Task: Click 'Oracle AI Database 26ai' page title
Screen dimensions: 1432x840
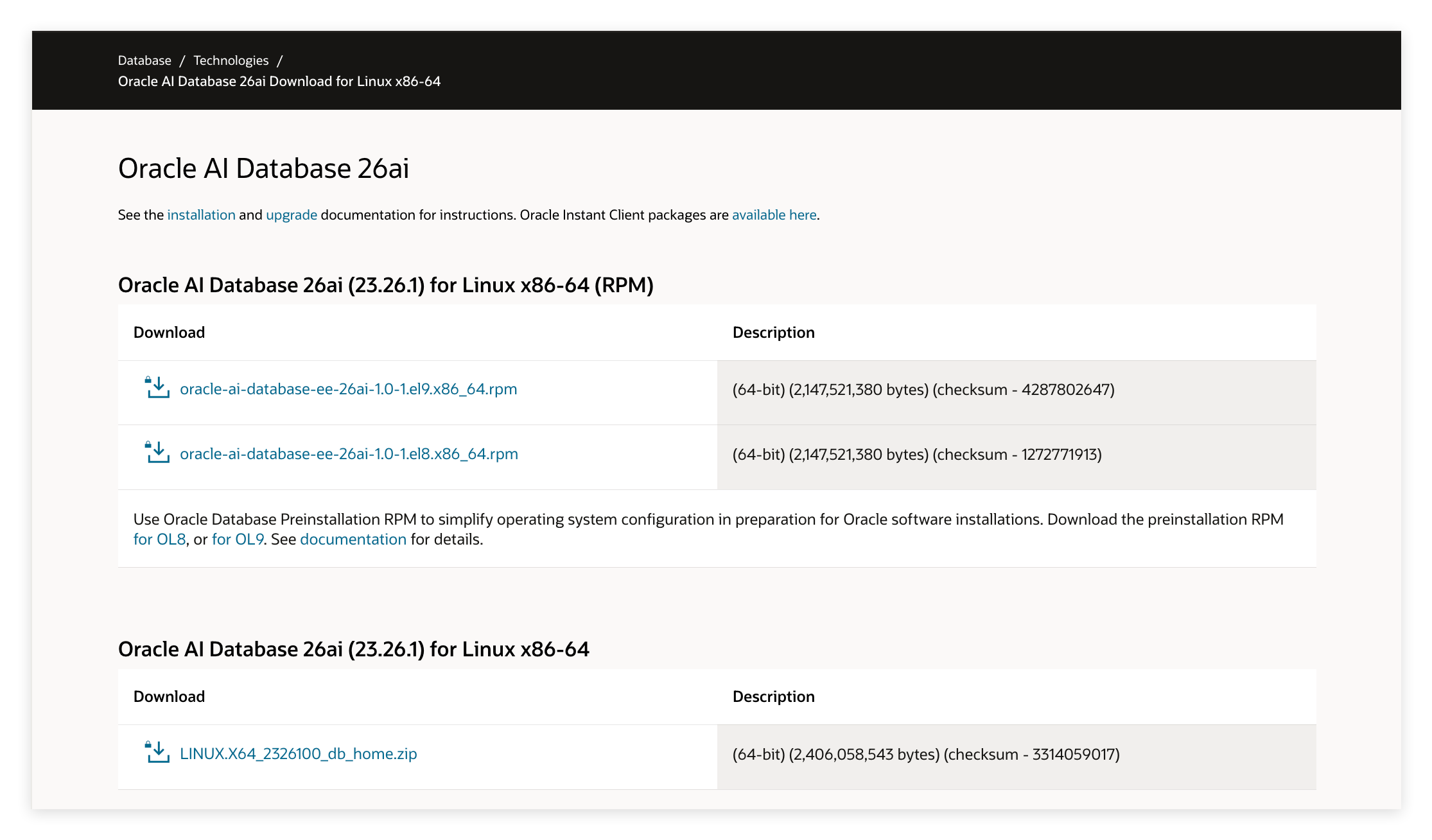Action: 263,169
